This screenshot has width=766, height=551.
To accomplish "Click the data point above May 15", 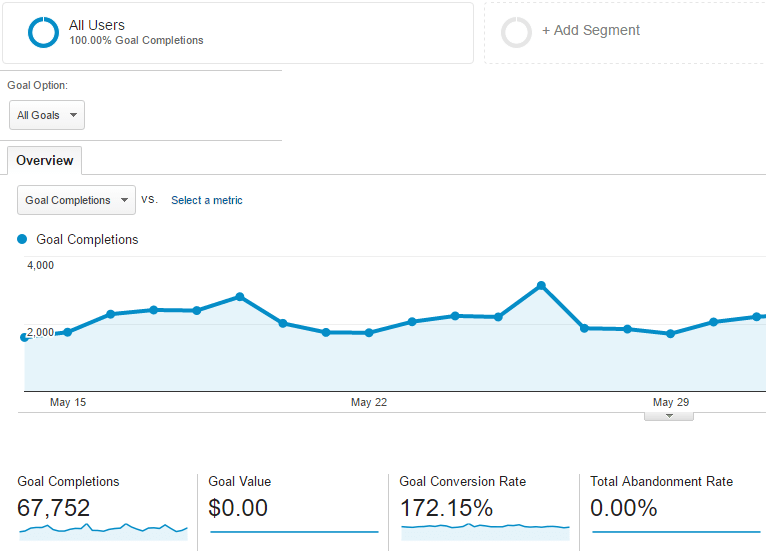I will 67,332.
